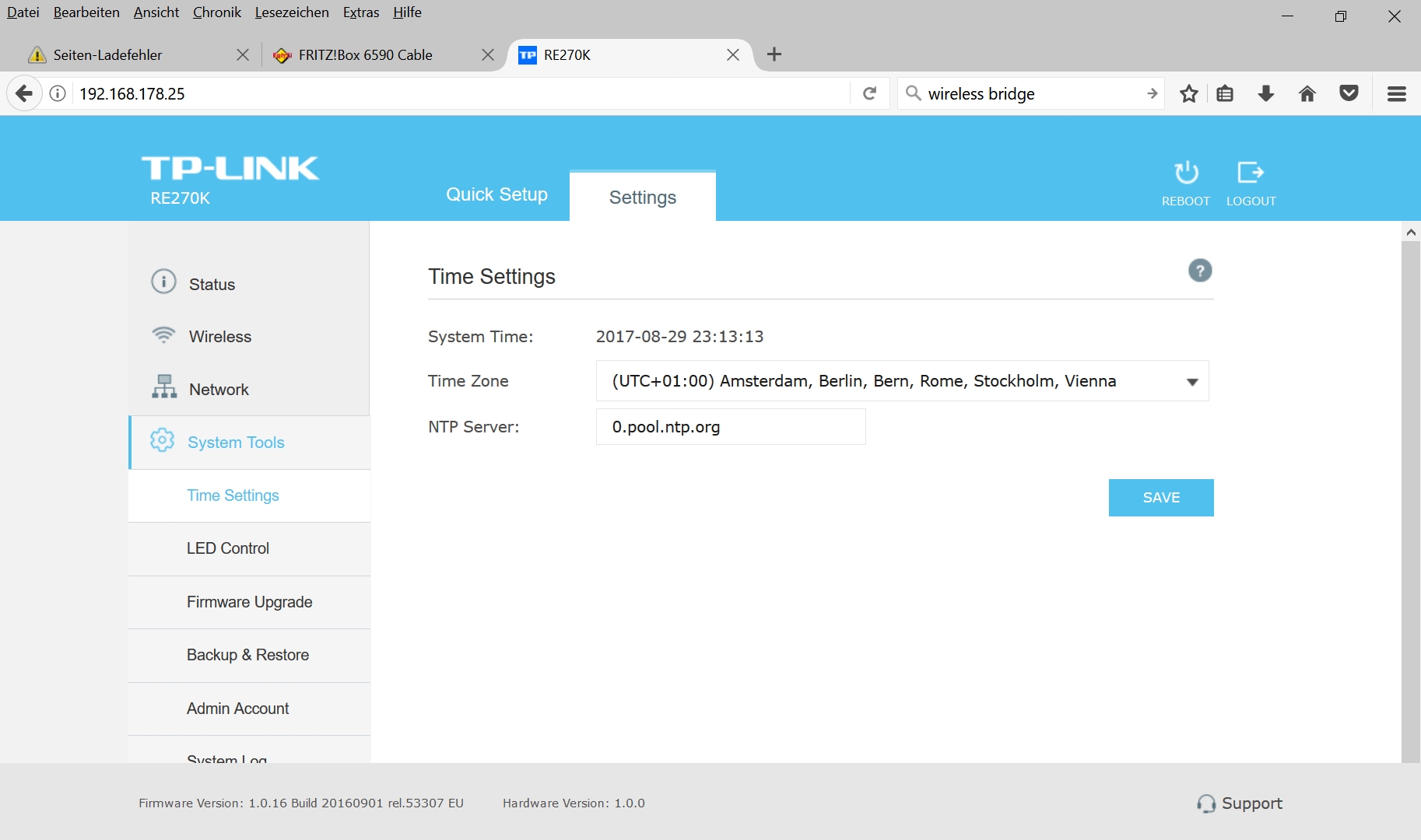
Task: Click the Time Settings heading
Action: [492, 277]
